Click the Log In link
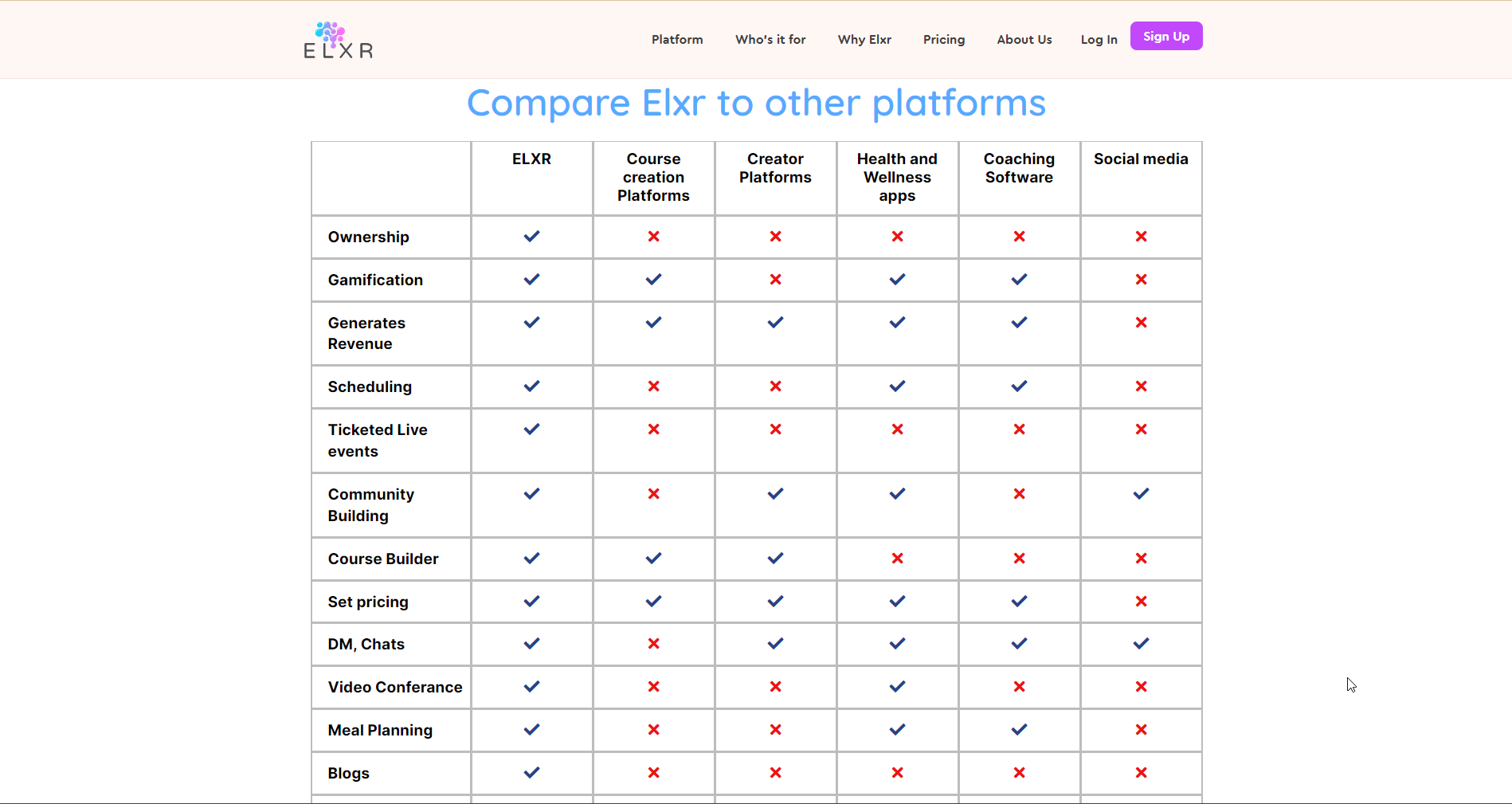The height and width of the screenshot is (804, 1512). (1099, 39)
